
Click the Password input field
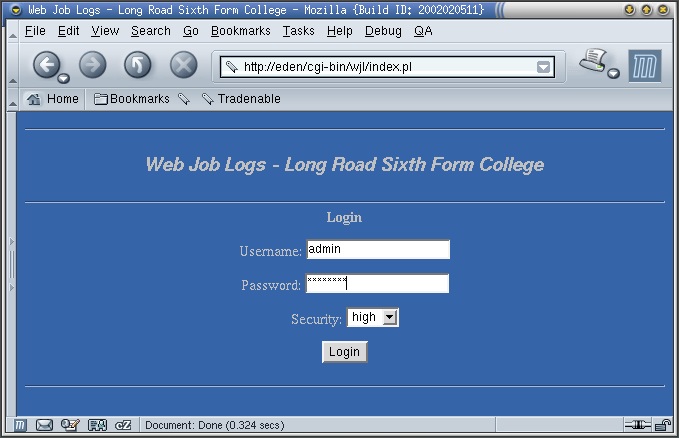[377, 283]
